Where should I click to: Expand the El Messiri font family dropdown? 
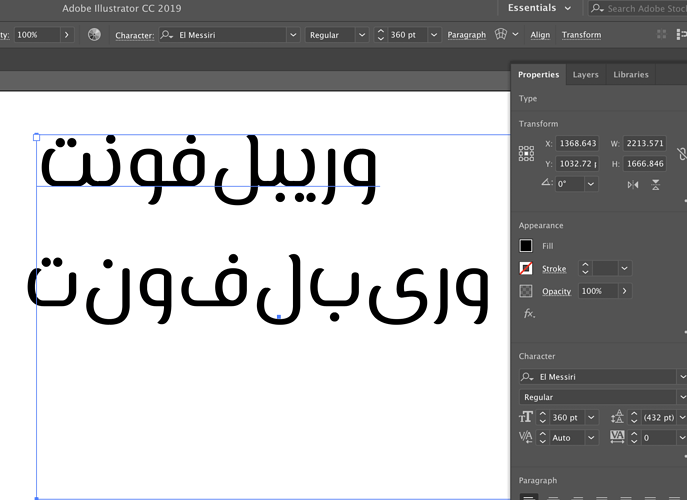(x=293, y=35)
